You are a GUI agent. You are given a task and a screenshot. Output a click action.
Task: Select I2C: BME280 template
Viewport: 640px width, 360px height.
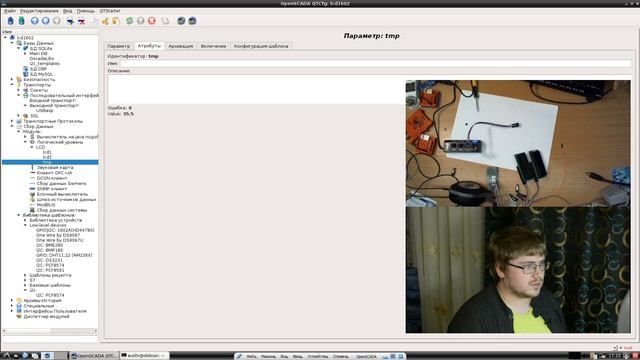(49, 245)
